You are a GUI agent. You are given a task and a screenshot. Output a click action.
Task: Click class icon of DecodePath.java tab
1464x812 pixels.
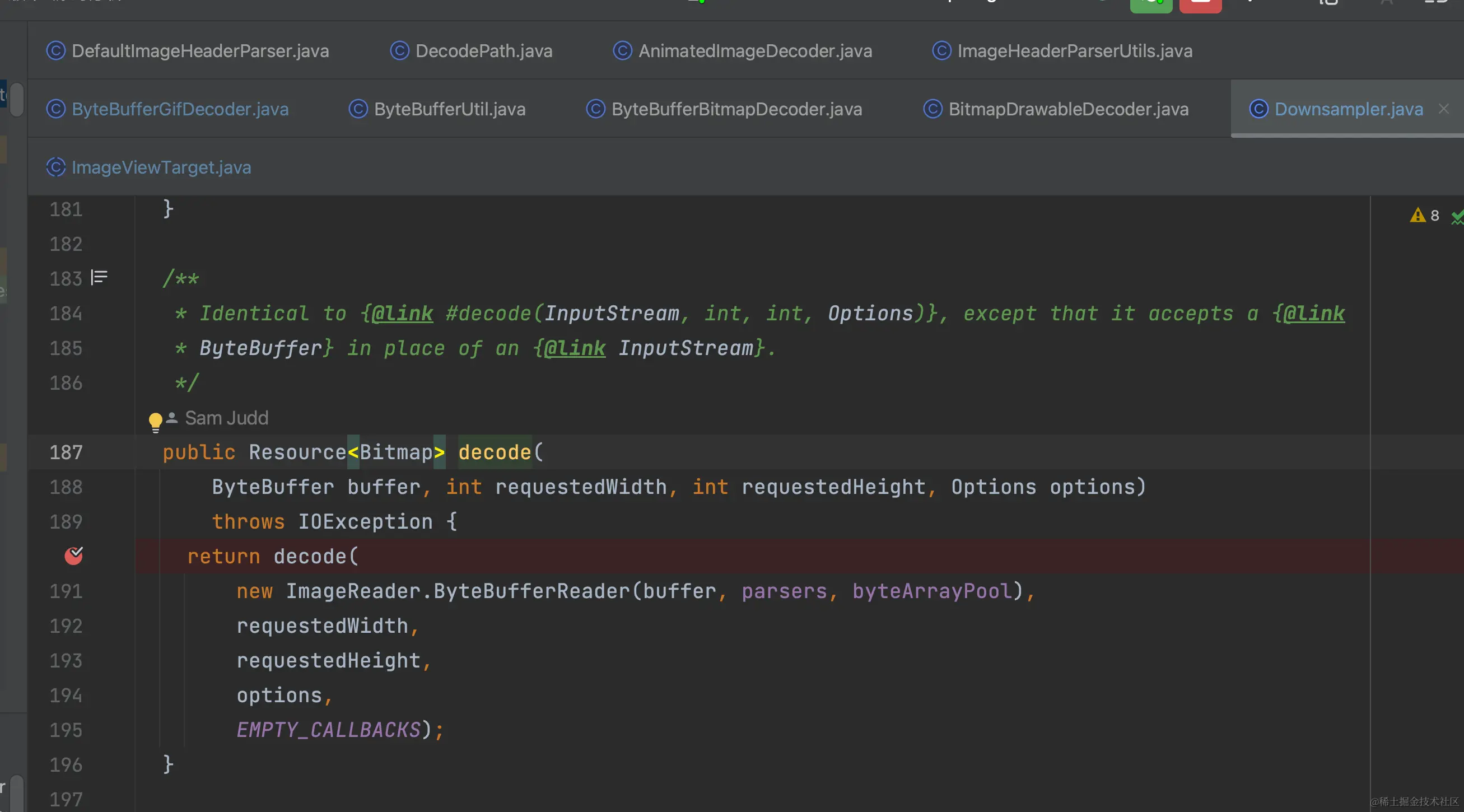(399, 51)
